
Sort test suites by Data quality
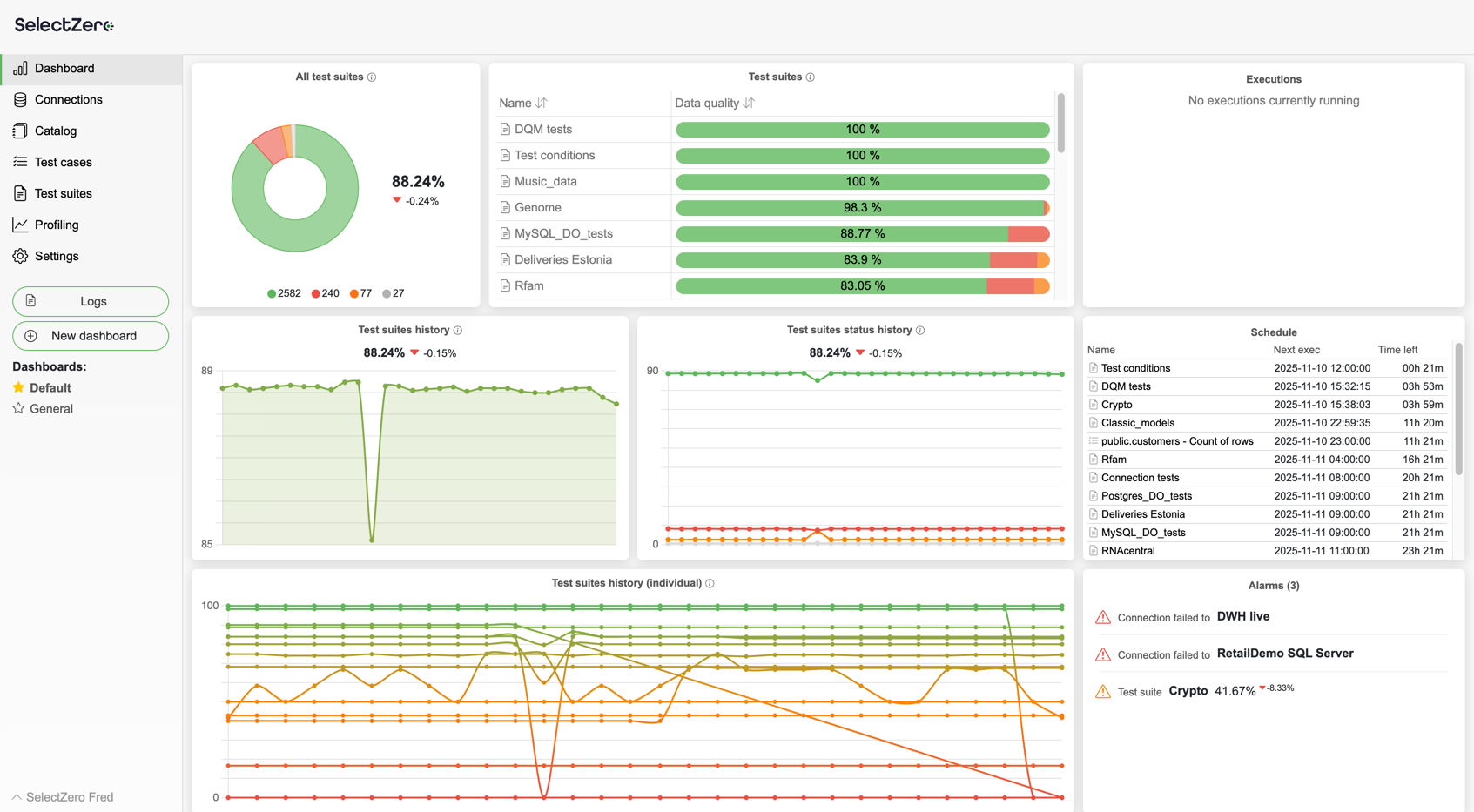point(749,104)
